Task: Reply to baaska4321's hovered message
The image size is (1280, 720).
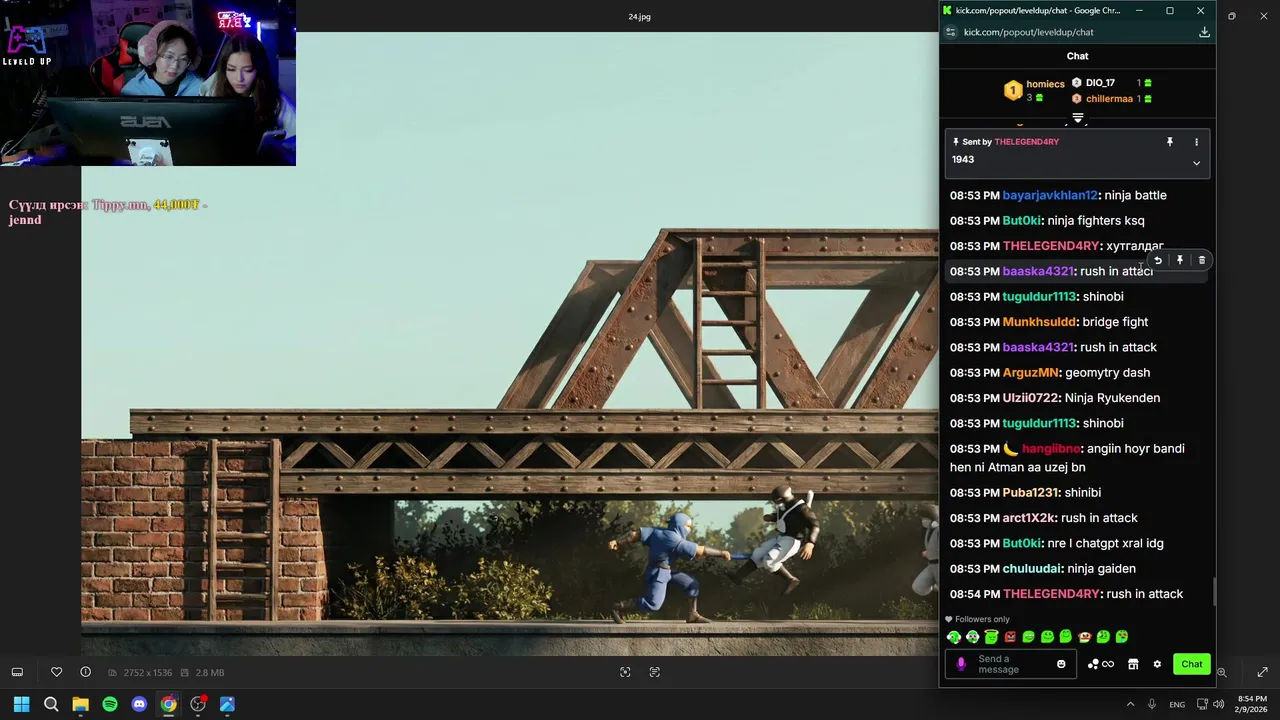Action: 1158,260
